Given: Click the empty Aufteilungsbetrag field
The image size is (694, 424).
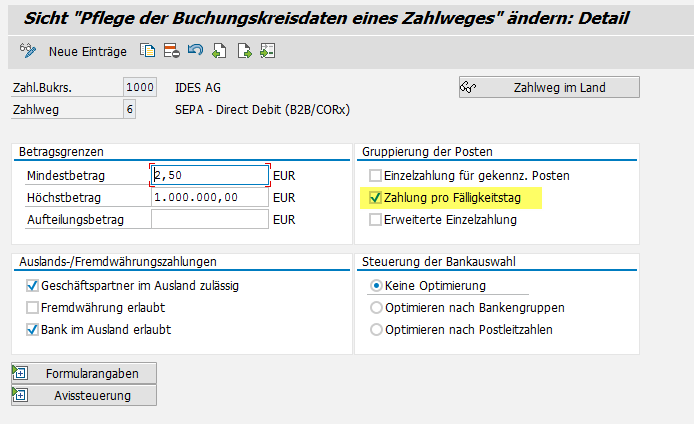Looking at the screenshot, I should tap(210, 220).
